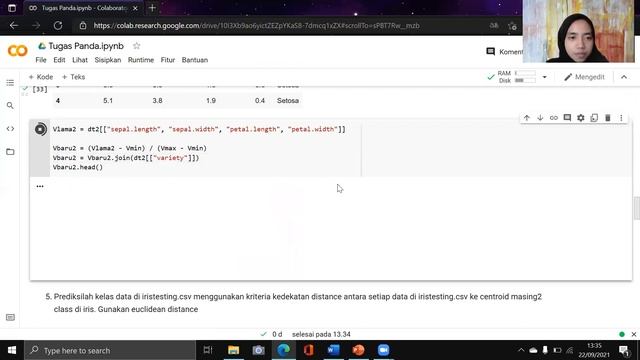Open the Komentar panel
The image size is (640, 360).
click(504, 51)
